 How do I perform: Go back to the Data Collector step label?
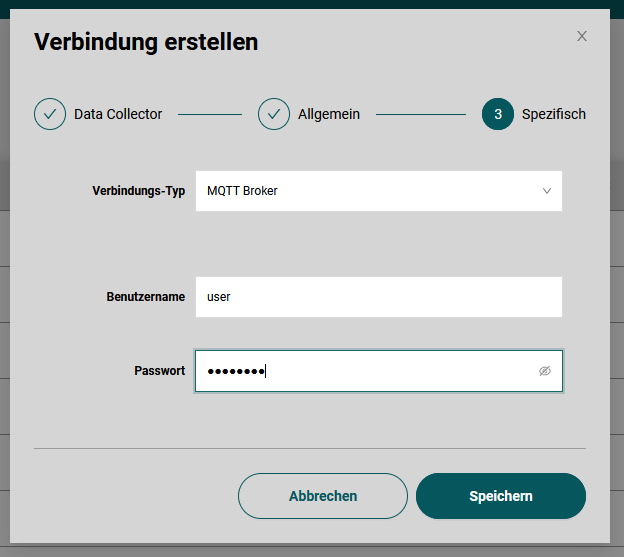click(118, 114)
